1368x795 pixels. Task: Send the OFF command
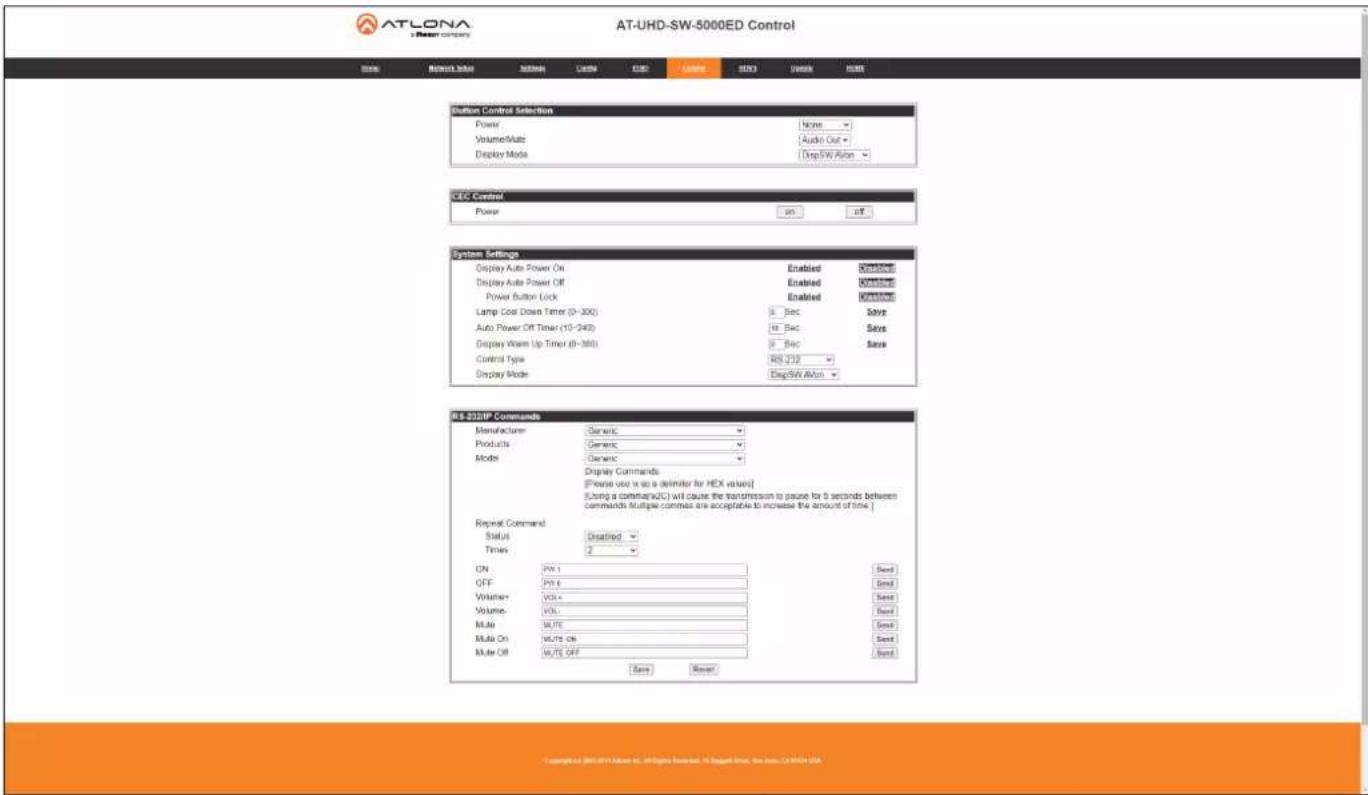[x=885, y=583]
